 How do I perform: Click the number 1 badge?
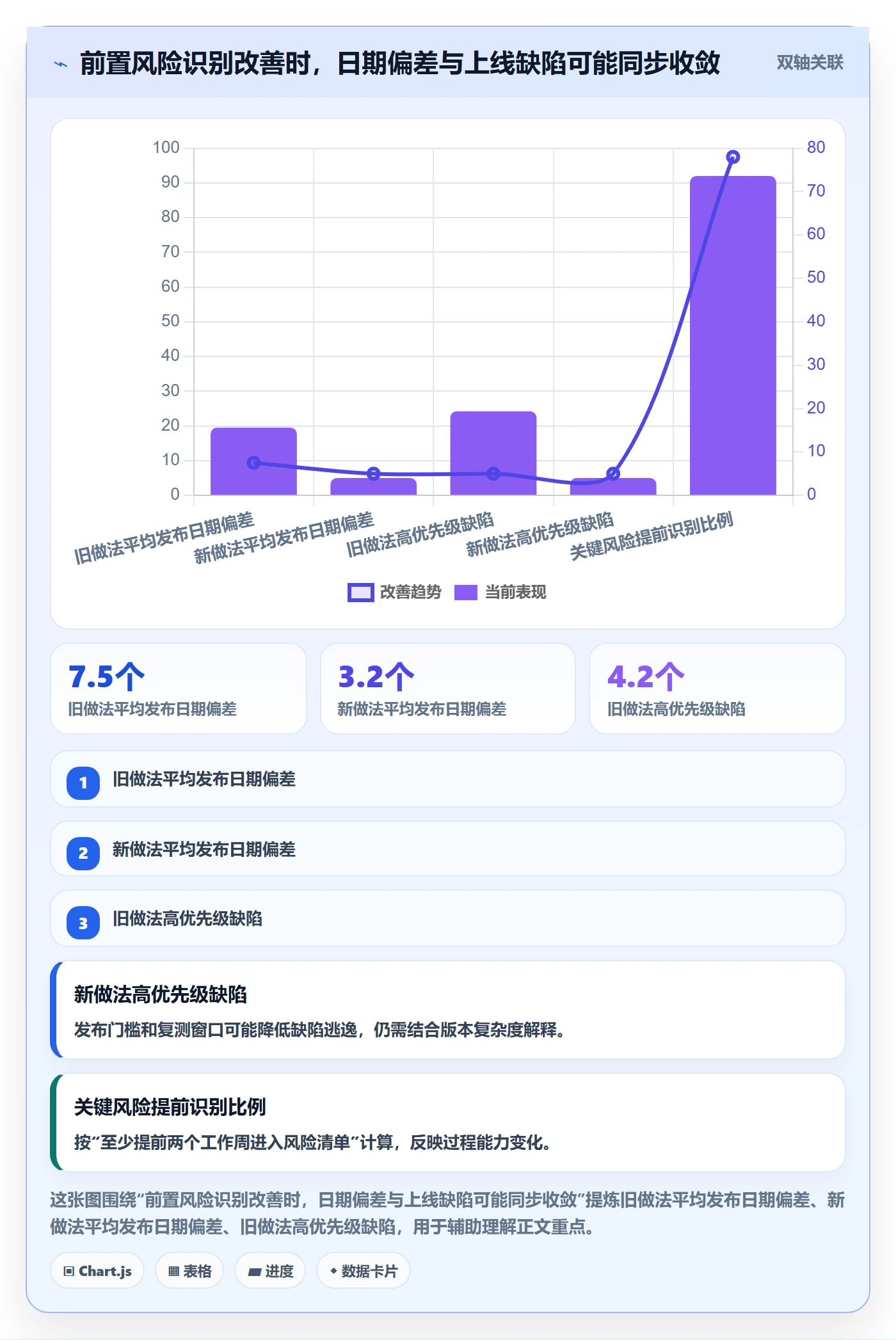coord(83,783)
